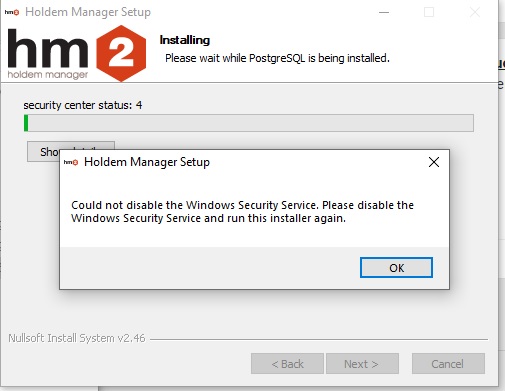Click the < Back button
Image resolution: width=505 pixels, height=391 pixels.
click(x=287, y=364)
